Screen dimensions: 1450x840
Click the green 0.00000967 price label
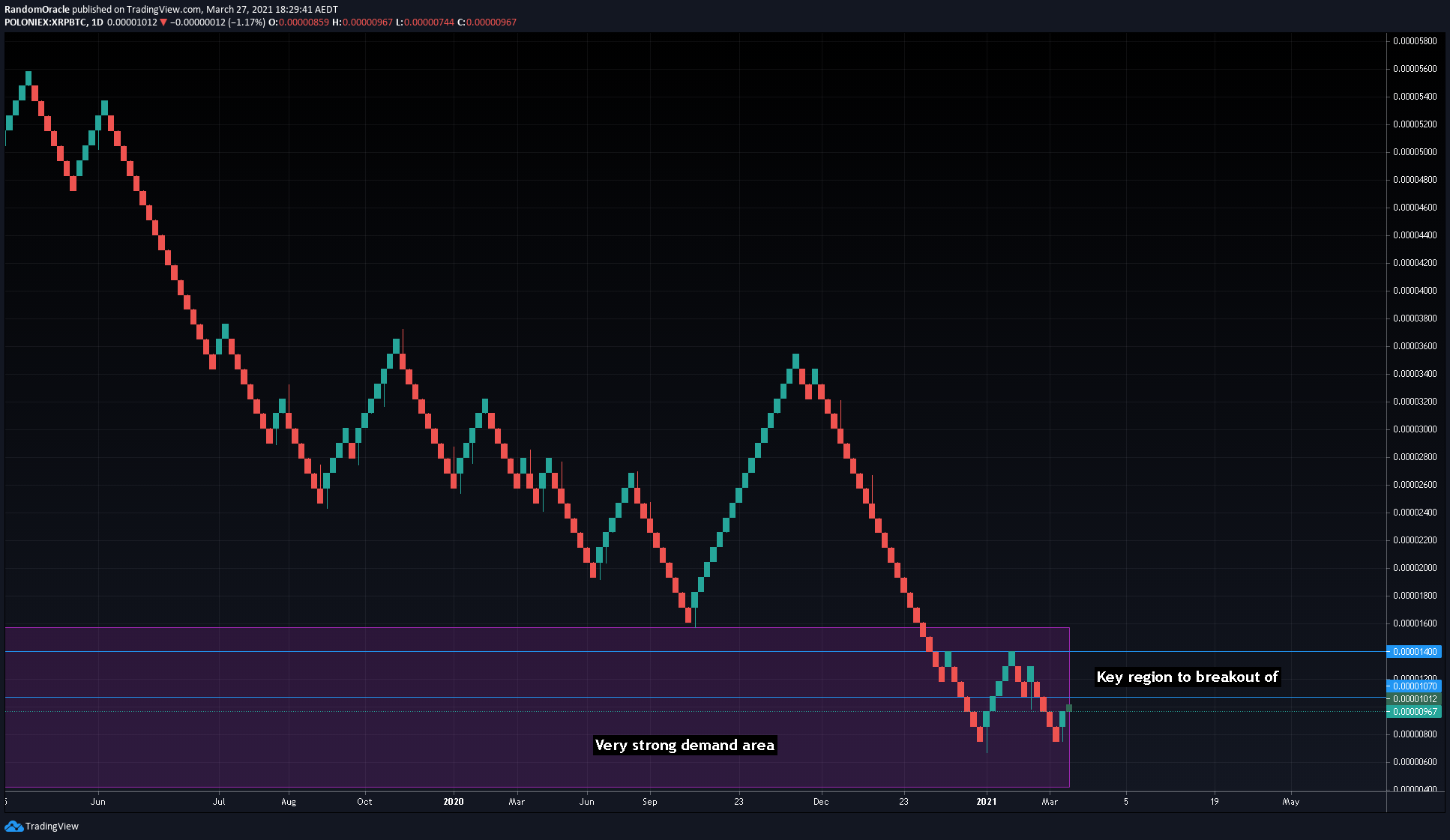pyautogui.click(x=1414, y=711)
